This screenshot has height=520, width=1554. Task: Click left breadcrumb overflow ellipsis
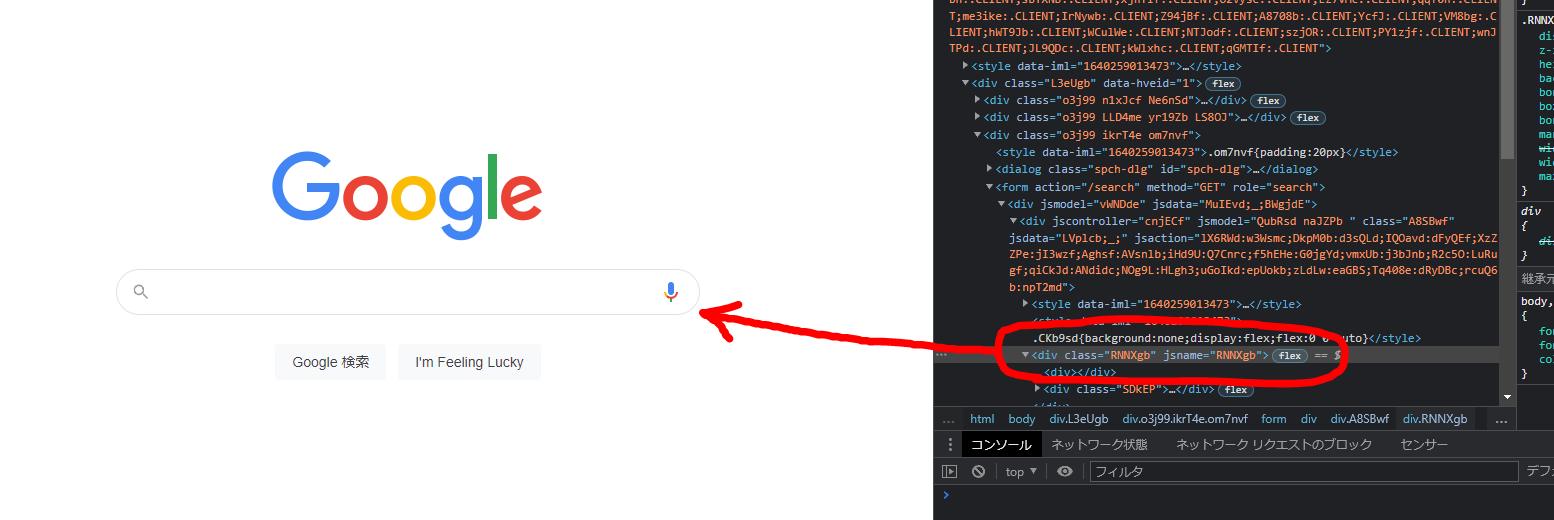click(x=948, y=420)
